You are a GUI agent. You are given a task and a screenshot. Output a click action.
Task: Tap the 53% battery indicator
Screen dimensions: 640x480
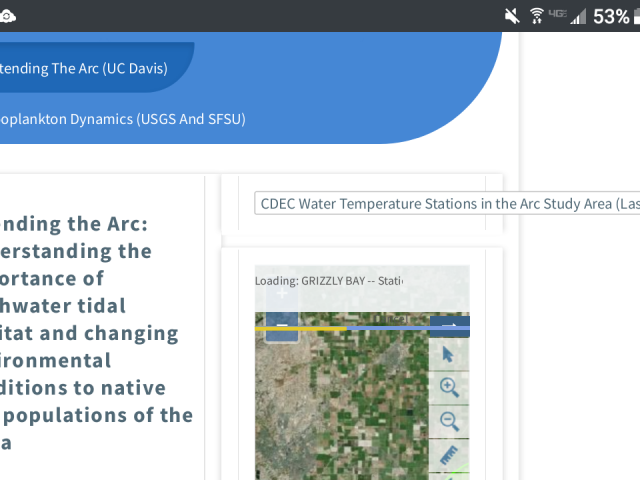[x=616, y=17]
